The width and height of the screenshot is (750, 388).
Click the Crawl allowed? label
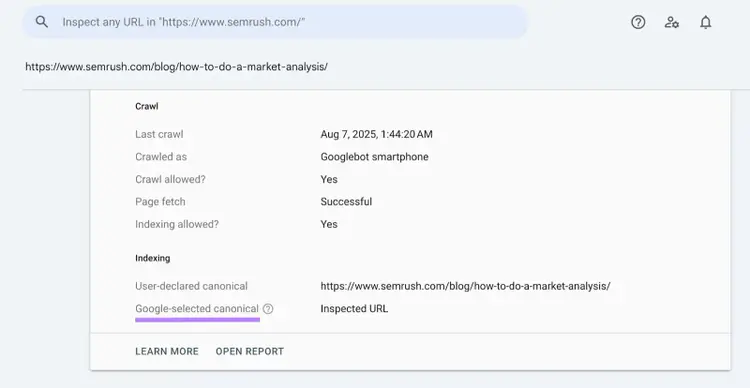point(170,179)
